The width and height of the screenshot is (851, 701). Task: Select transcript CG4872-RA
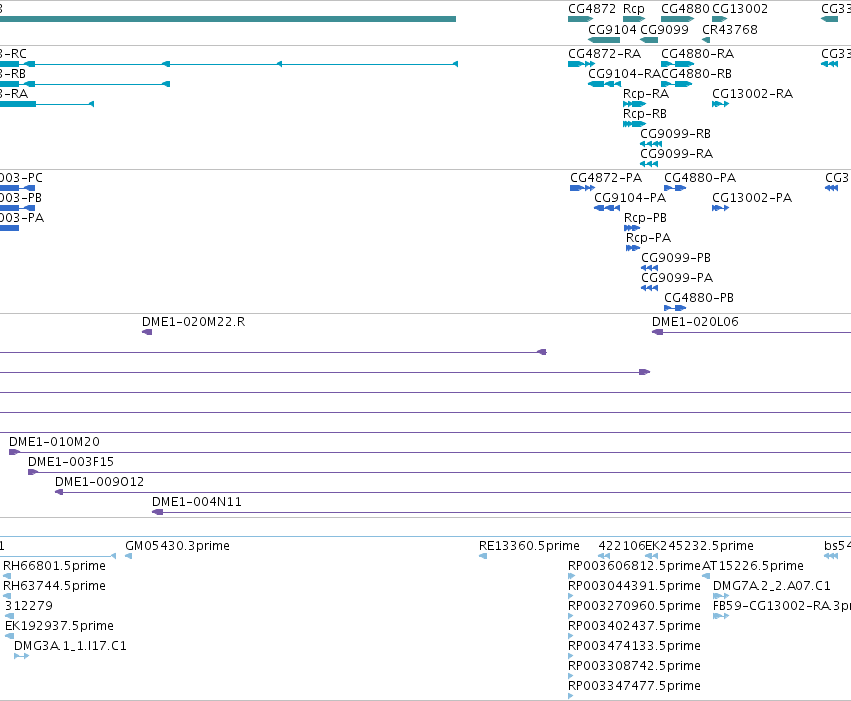[604, 54]
